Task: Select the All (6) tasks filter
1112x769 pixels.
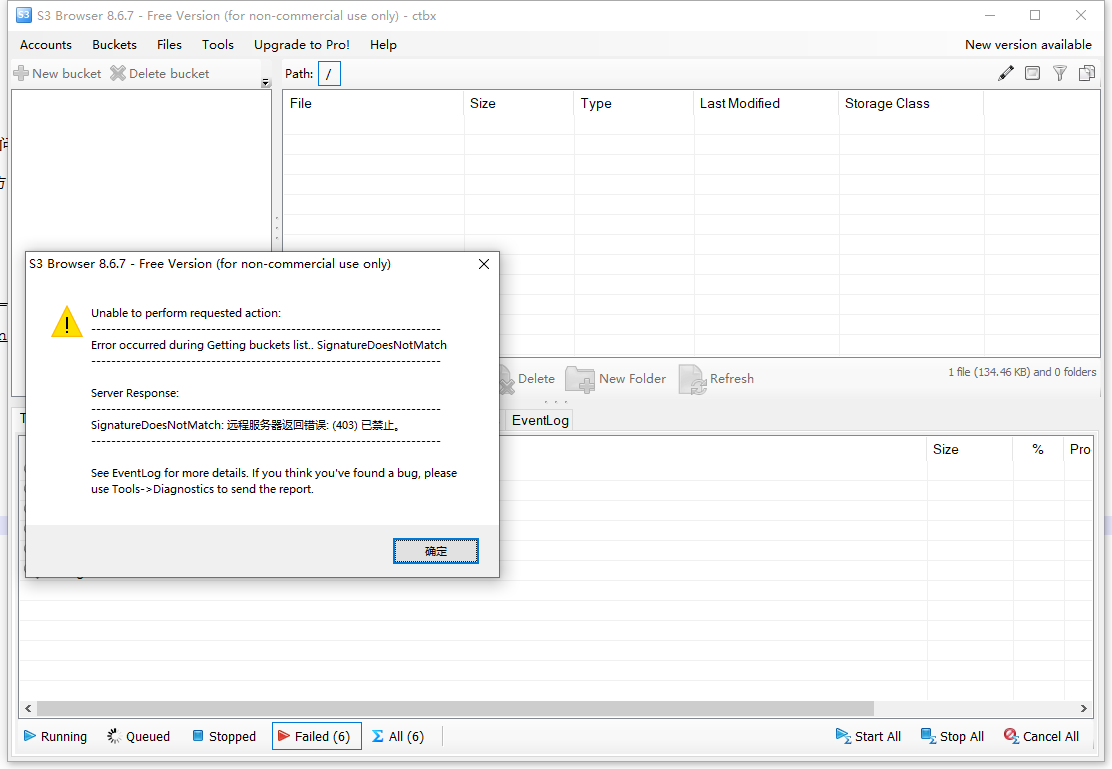Action: pyautogui.click(x=398, y=736)
